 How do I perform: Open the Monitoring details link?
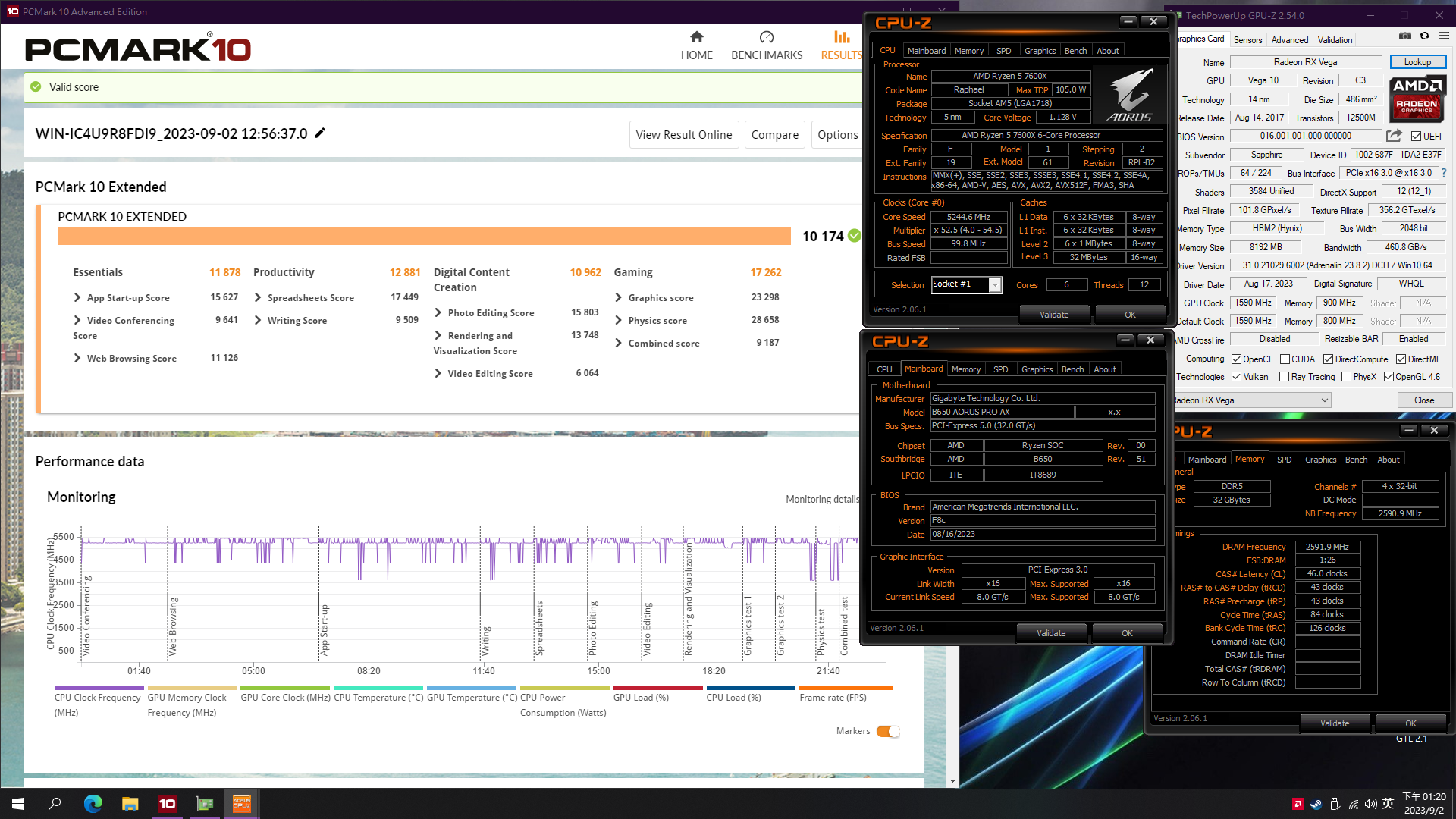click(822, 499)
